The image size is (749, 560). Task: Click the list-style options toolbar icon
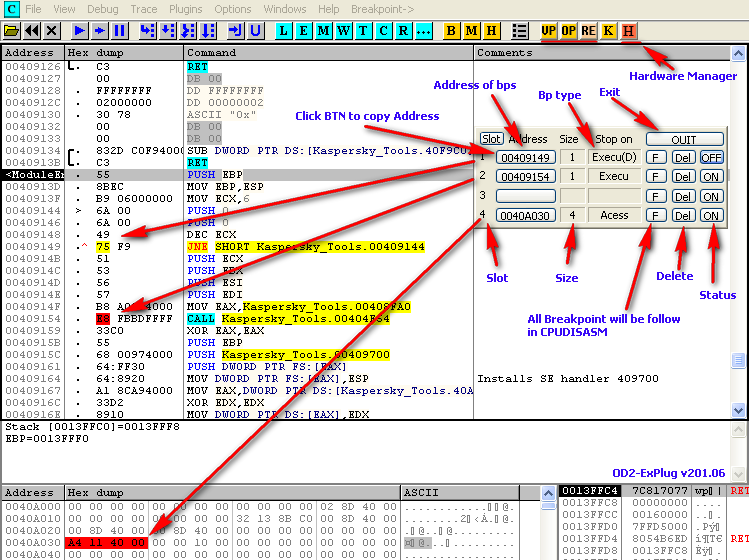519,31
